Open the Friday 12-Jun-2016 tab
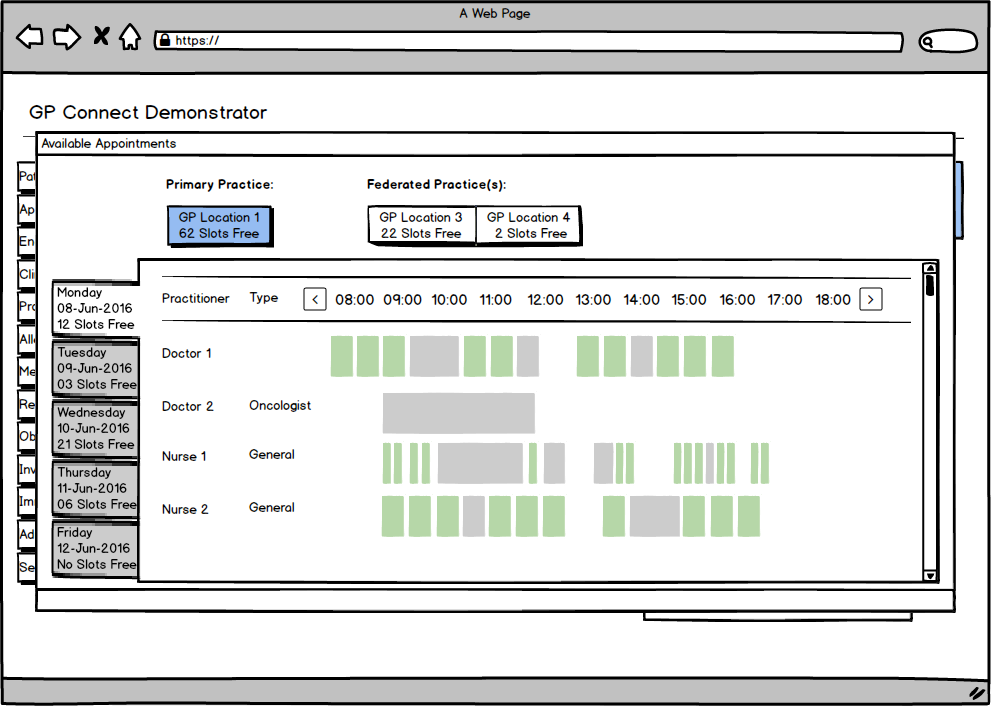991x706 pixels. [95, 548]
